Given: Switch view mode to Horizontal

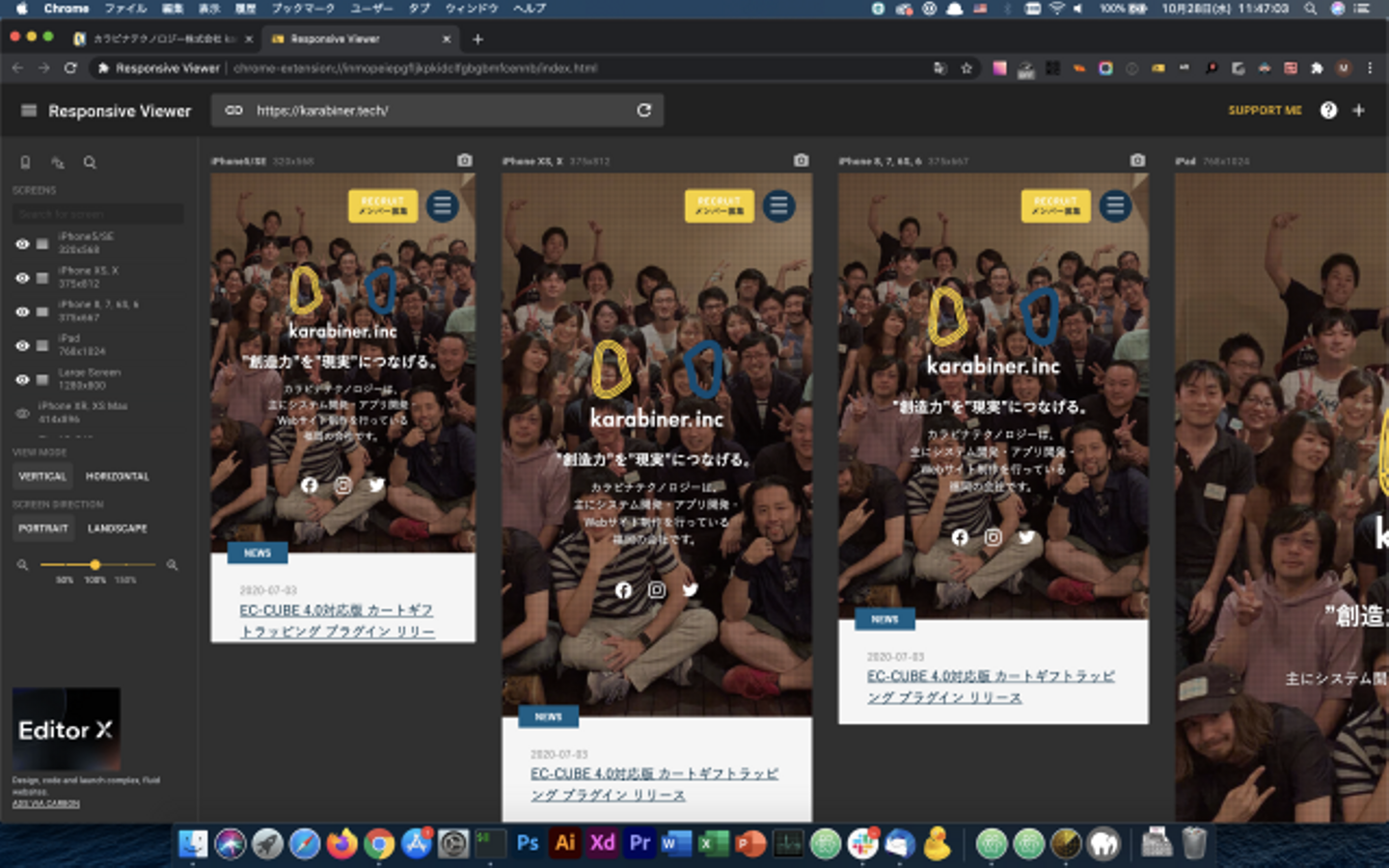Looking at the screenshot, I should 118,476.
